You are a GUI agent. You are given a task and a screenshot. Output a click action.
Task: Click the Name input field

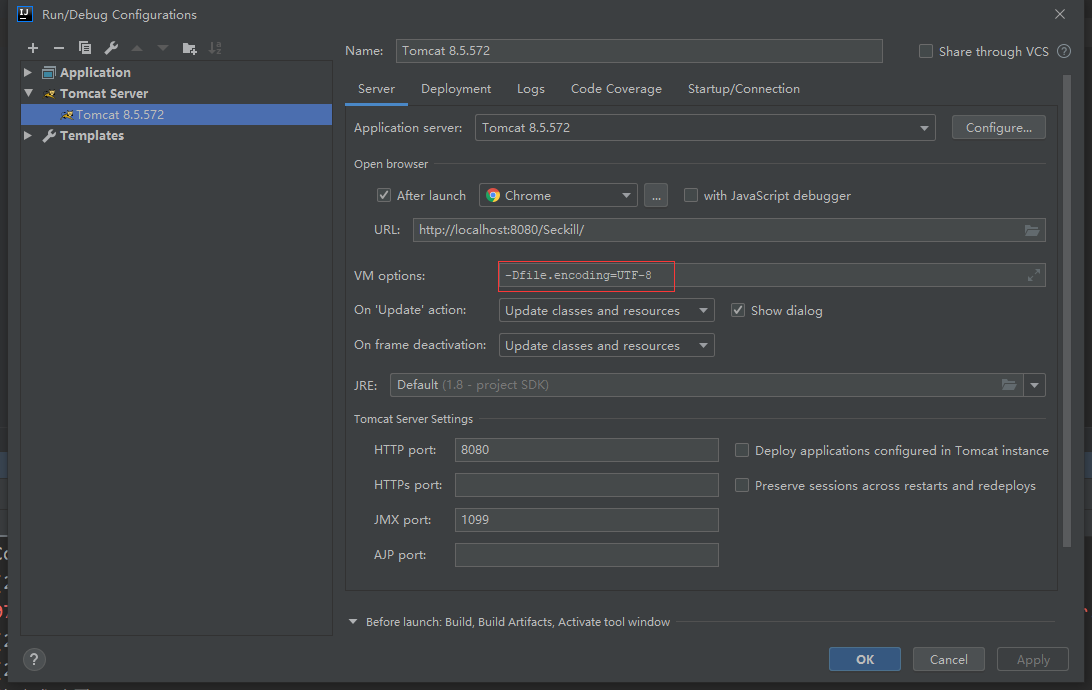click(x=639, y=51)
